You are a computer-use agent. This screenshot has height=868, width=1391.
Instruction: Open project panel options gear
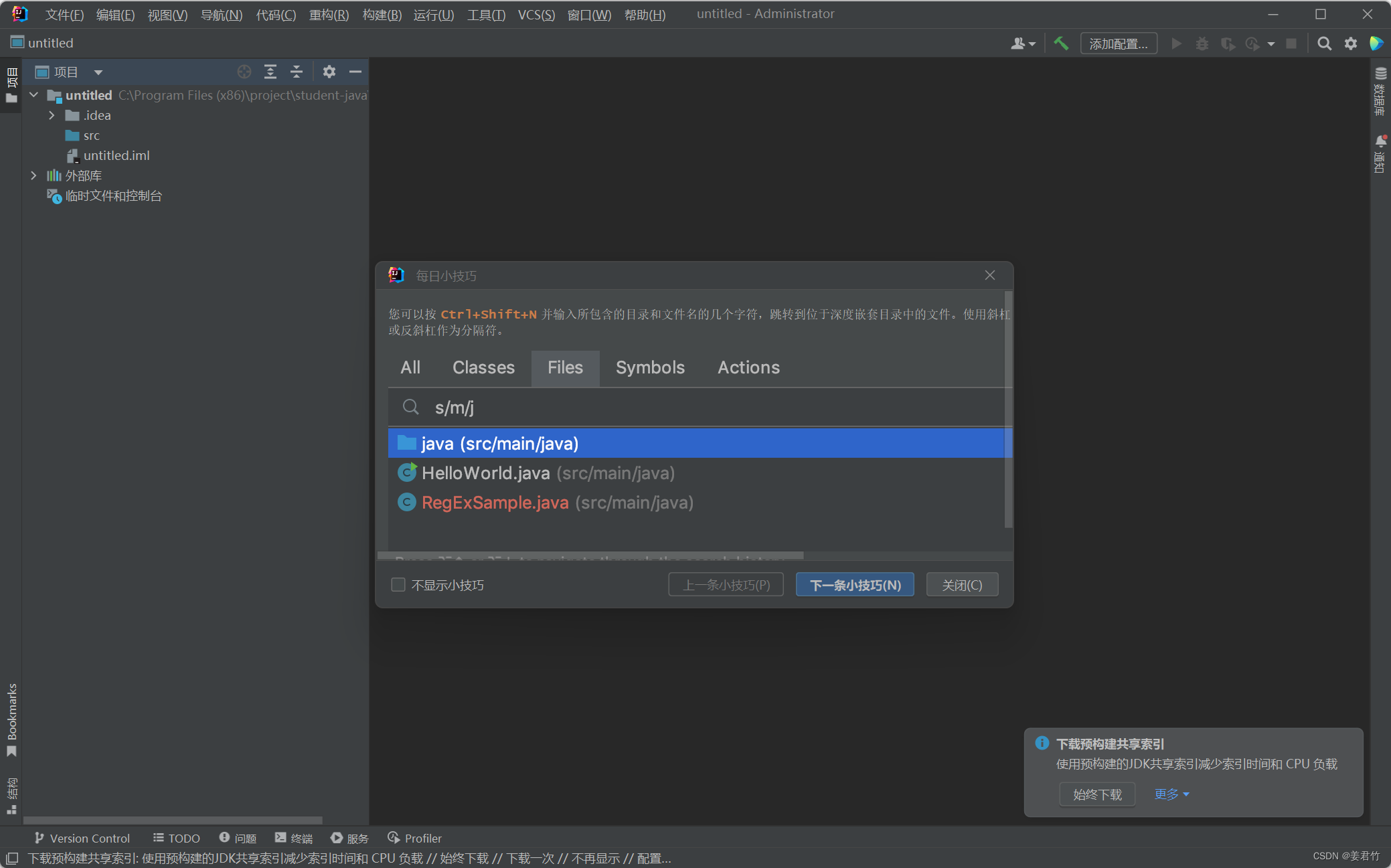tap(329, 72)
